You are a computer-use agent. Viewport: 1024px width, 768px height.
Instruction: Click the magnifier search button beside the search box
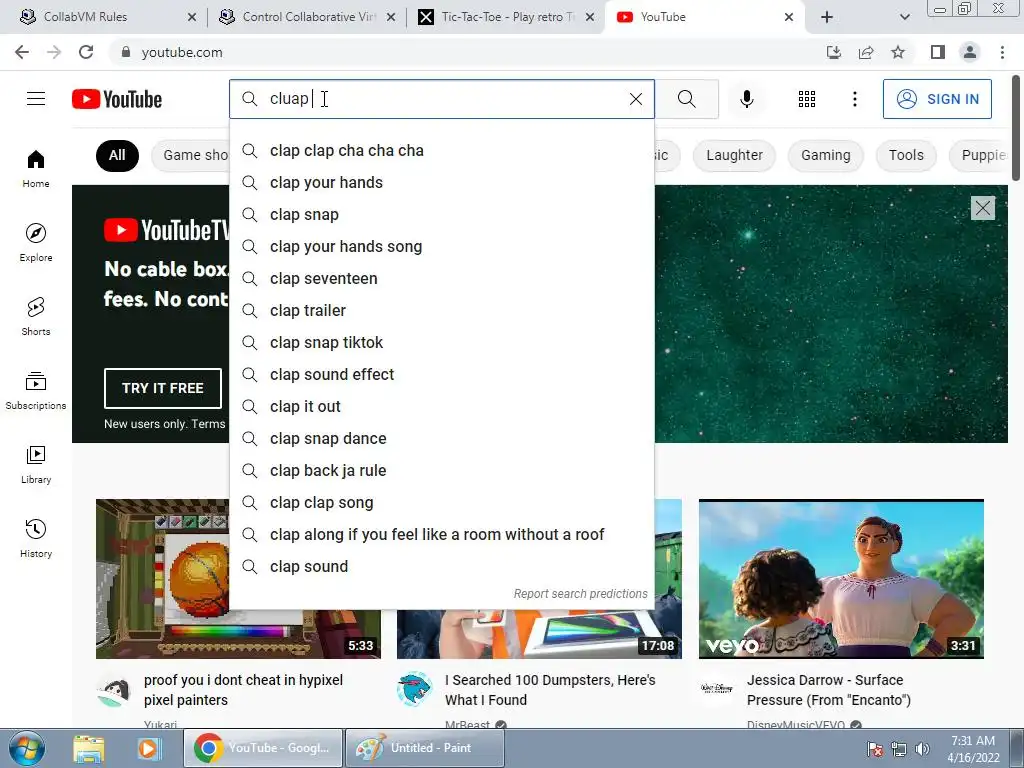[686, 99]
